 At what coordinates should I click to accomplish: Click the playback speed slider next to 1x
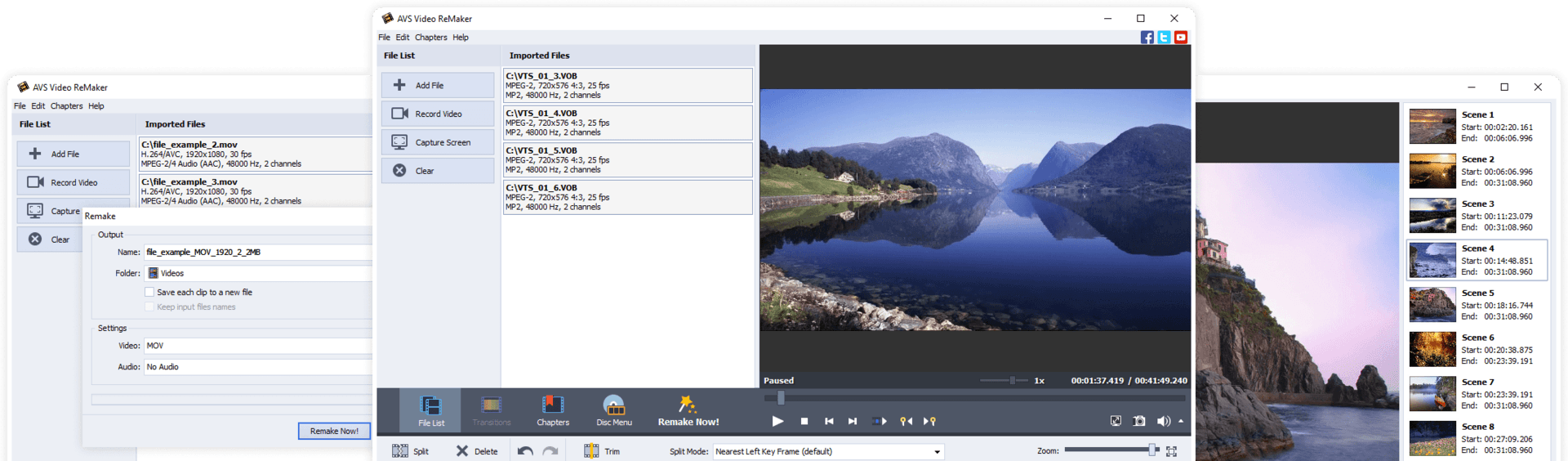(1003, 381)
